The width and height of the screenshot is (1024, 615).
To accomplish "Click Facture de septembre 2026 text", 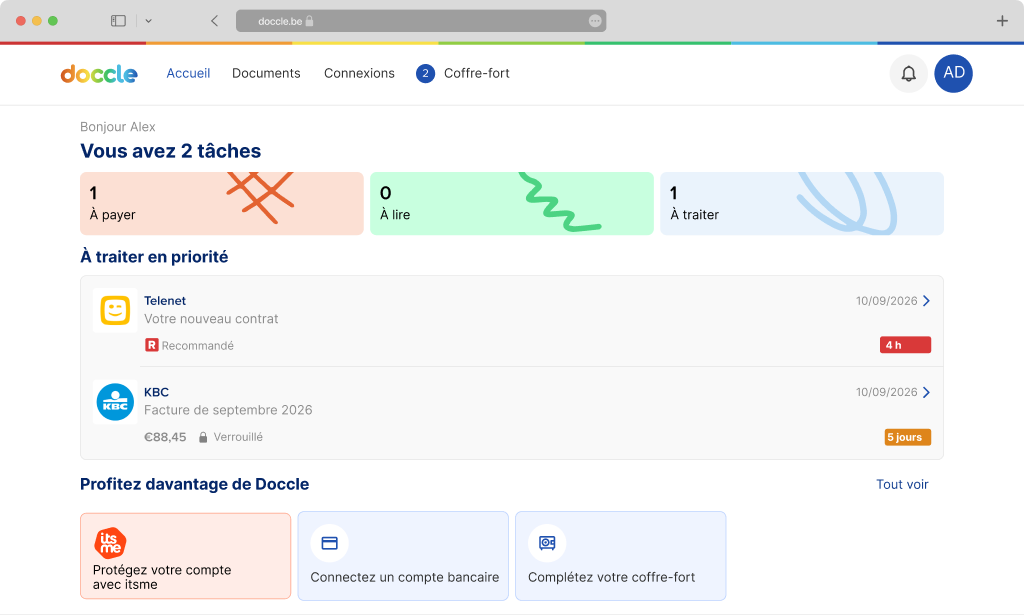I will pos(228,411).
